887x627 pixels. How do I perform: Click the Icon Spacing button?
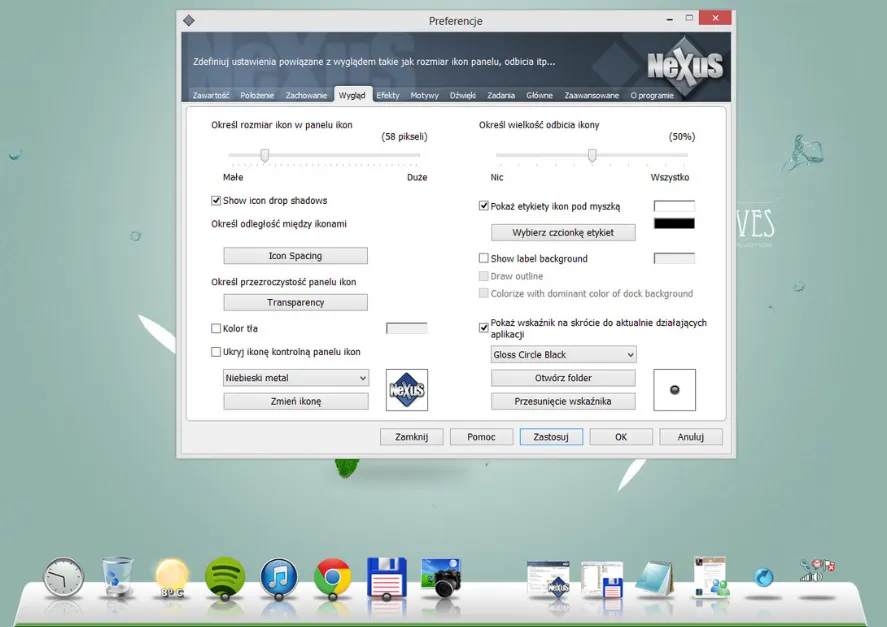(295, 256)
